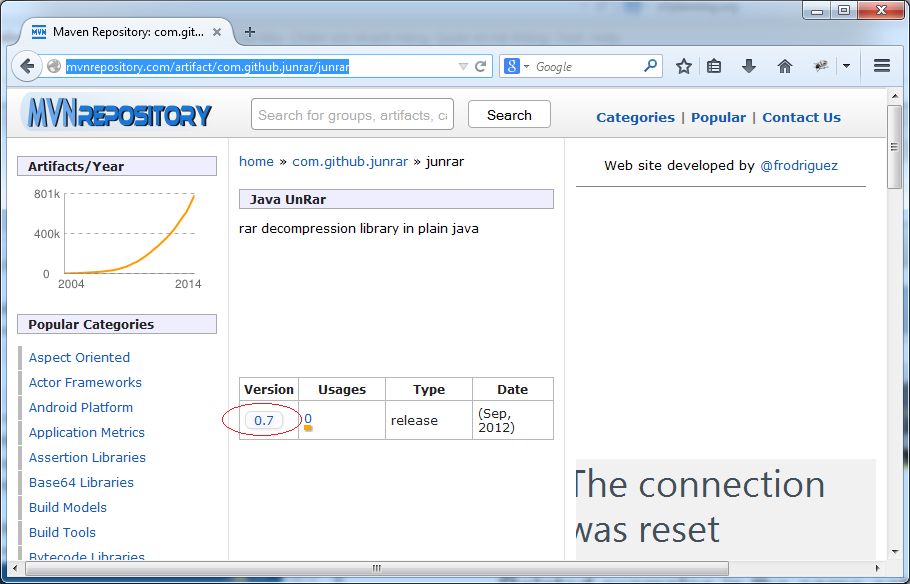Open the URL history dropdown arrow

[463, 66]
